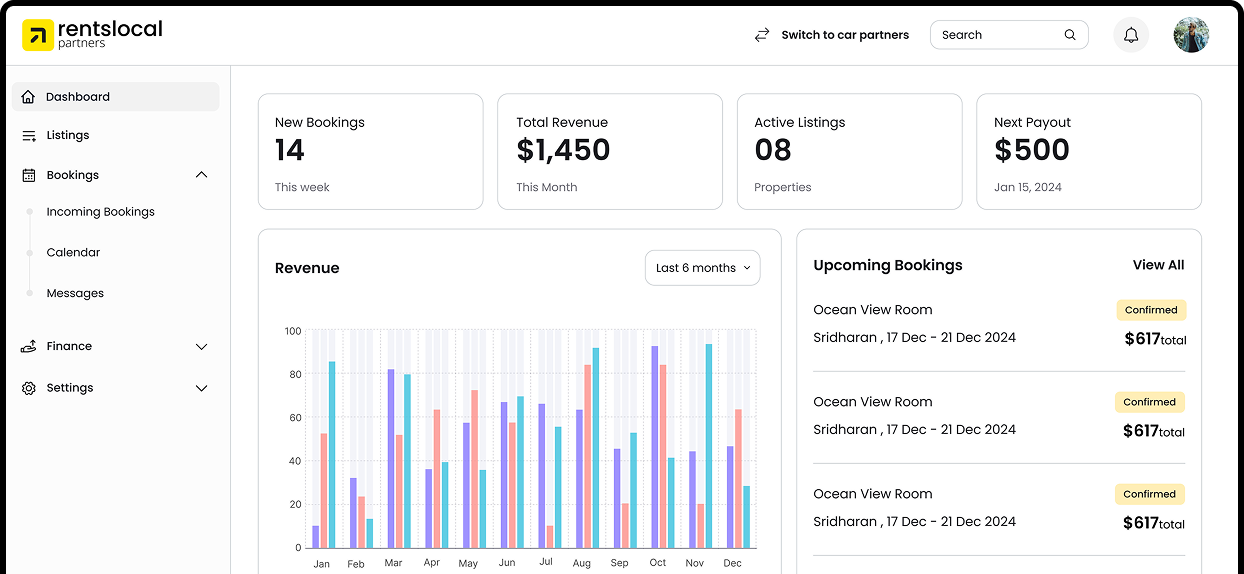This screenshot has width=1244, height=574.
Task: Click the rentslocal partners logo
Action: click(92, 35)
